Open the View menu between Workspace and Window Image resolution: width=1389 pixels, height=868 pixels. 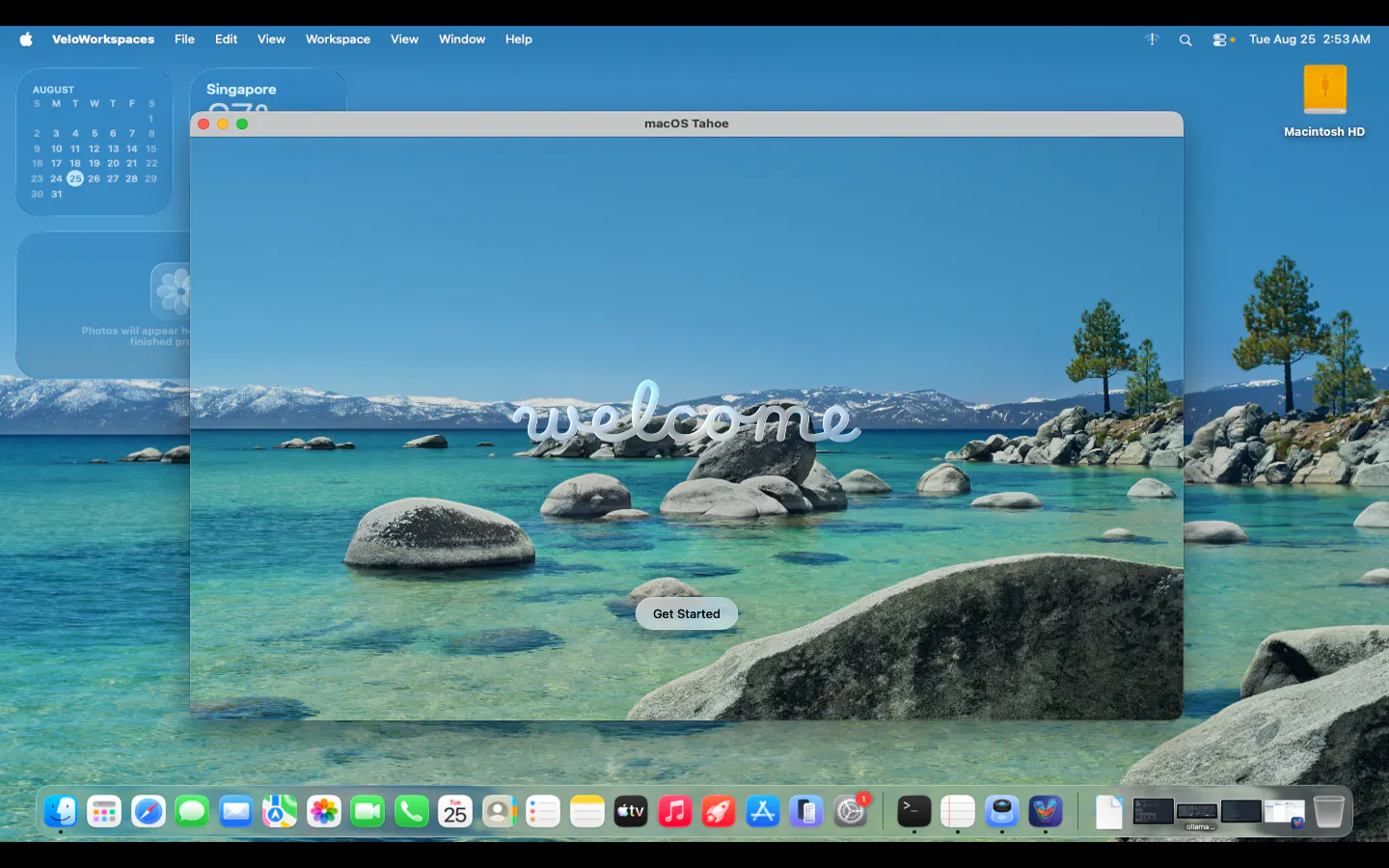(404, 40)
